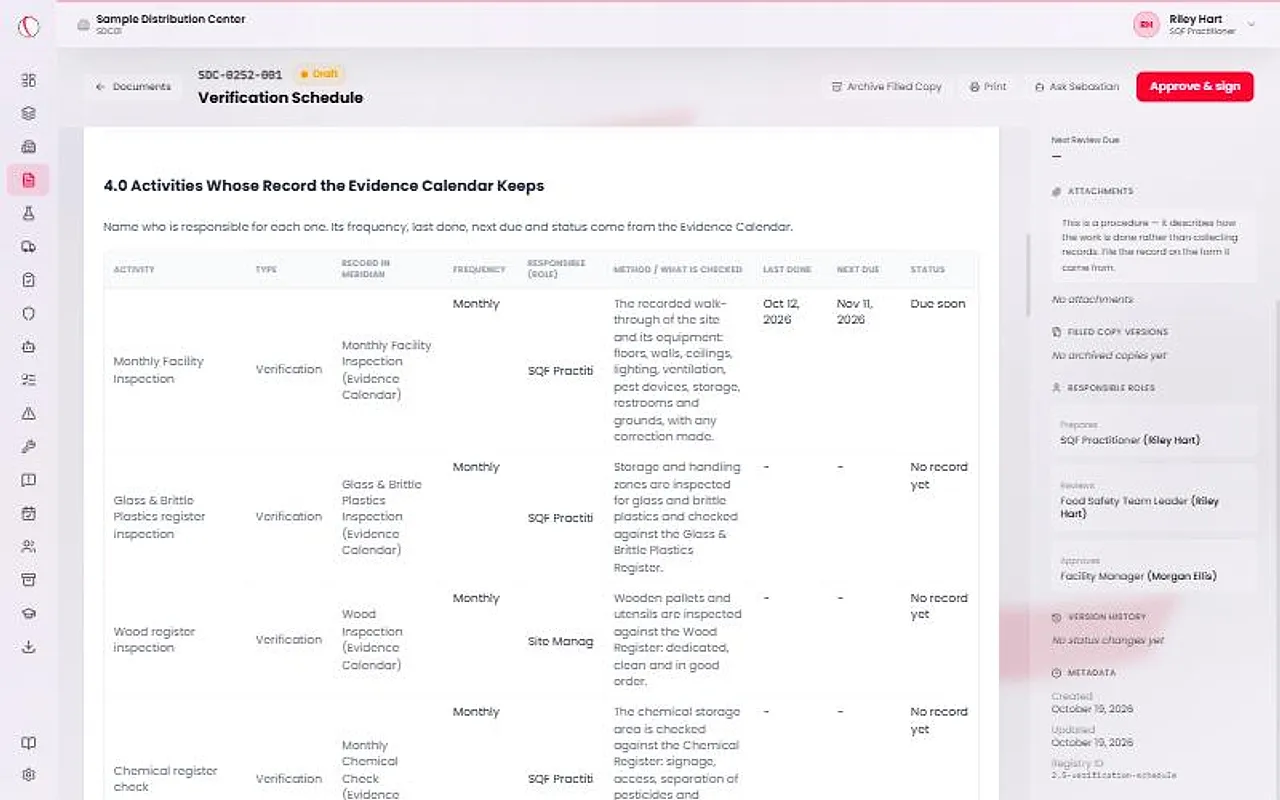1280x800 pixels.
Task: Click the Draft status badge
Action: click(x=320, y=74)
